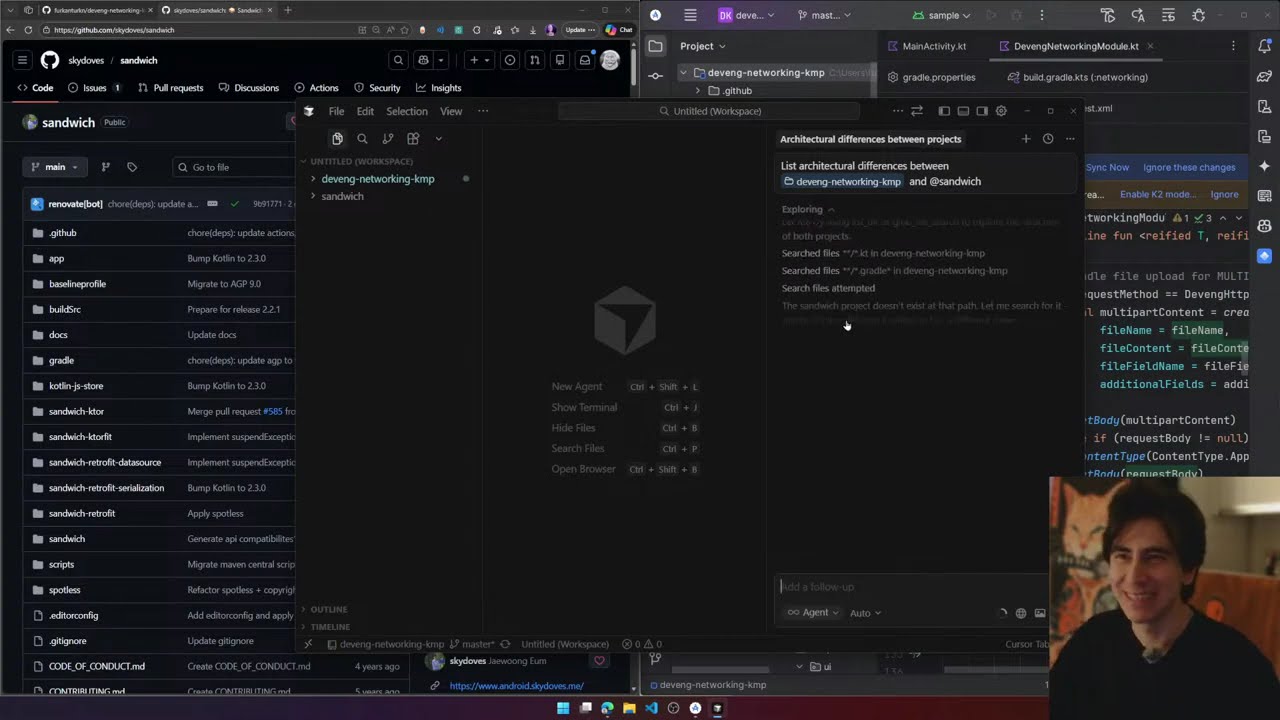The image size is (1280, 720).
Task: Collapse the Untitled (Workspace) explorer section
Action: pos(361,161)
